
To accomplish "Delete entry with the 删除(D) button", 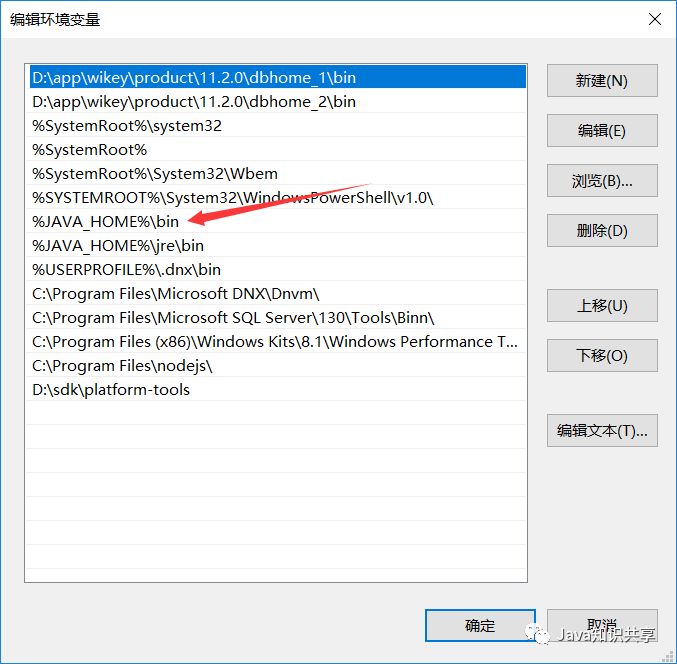I will coord(602,231).
